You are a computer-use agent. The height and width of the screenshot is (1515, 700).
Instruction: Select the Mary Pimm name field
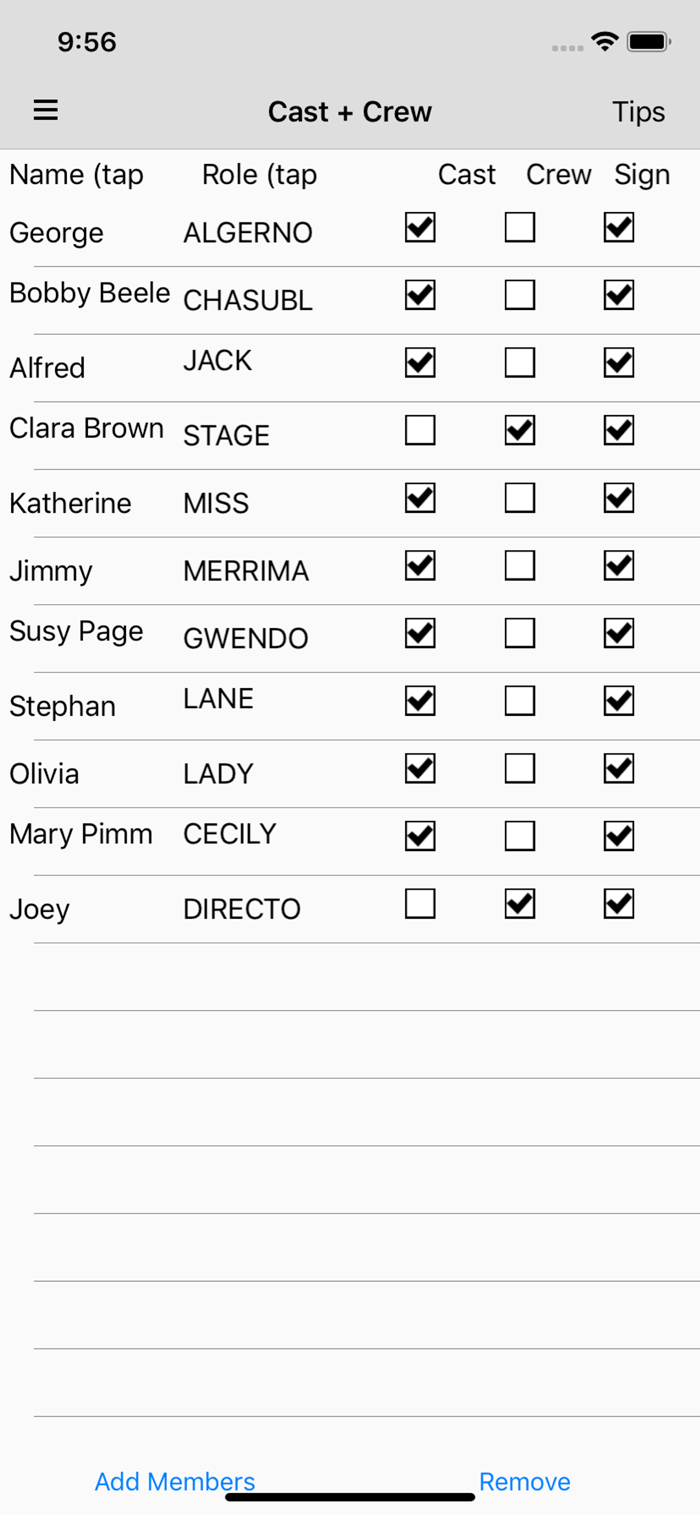point(80,834)
